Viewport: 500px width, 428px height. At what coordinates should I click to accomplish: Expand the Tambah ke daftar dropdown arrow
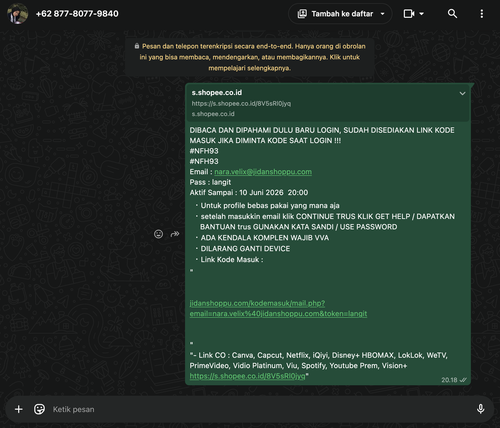(383, 14)
